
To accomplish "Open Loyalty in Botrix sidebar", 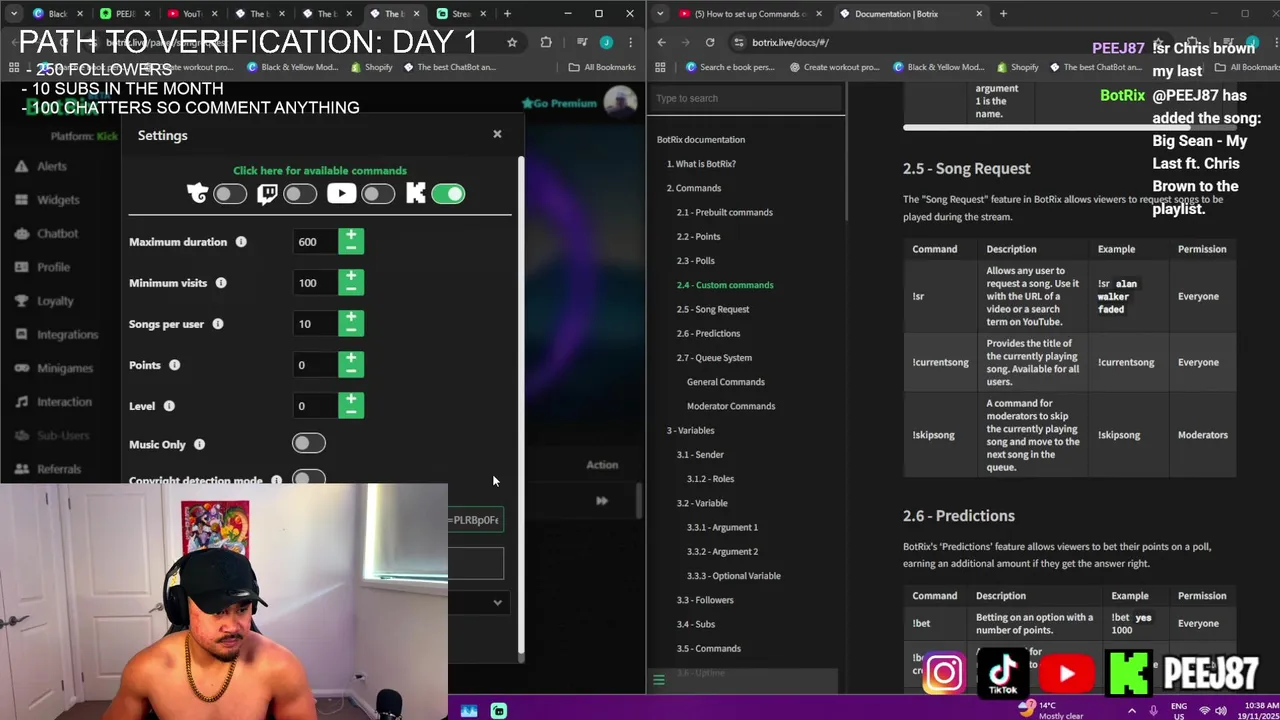I will pyautogui.click(x=55, y=301).
